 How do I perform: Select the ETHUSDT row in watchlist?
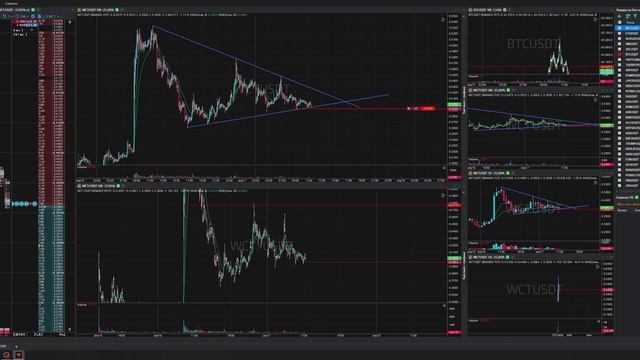628,33
